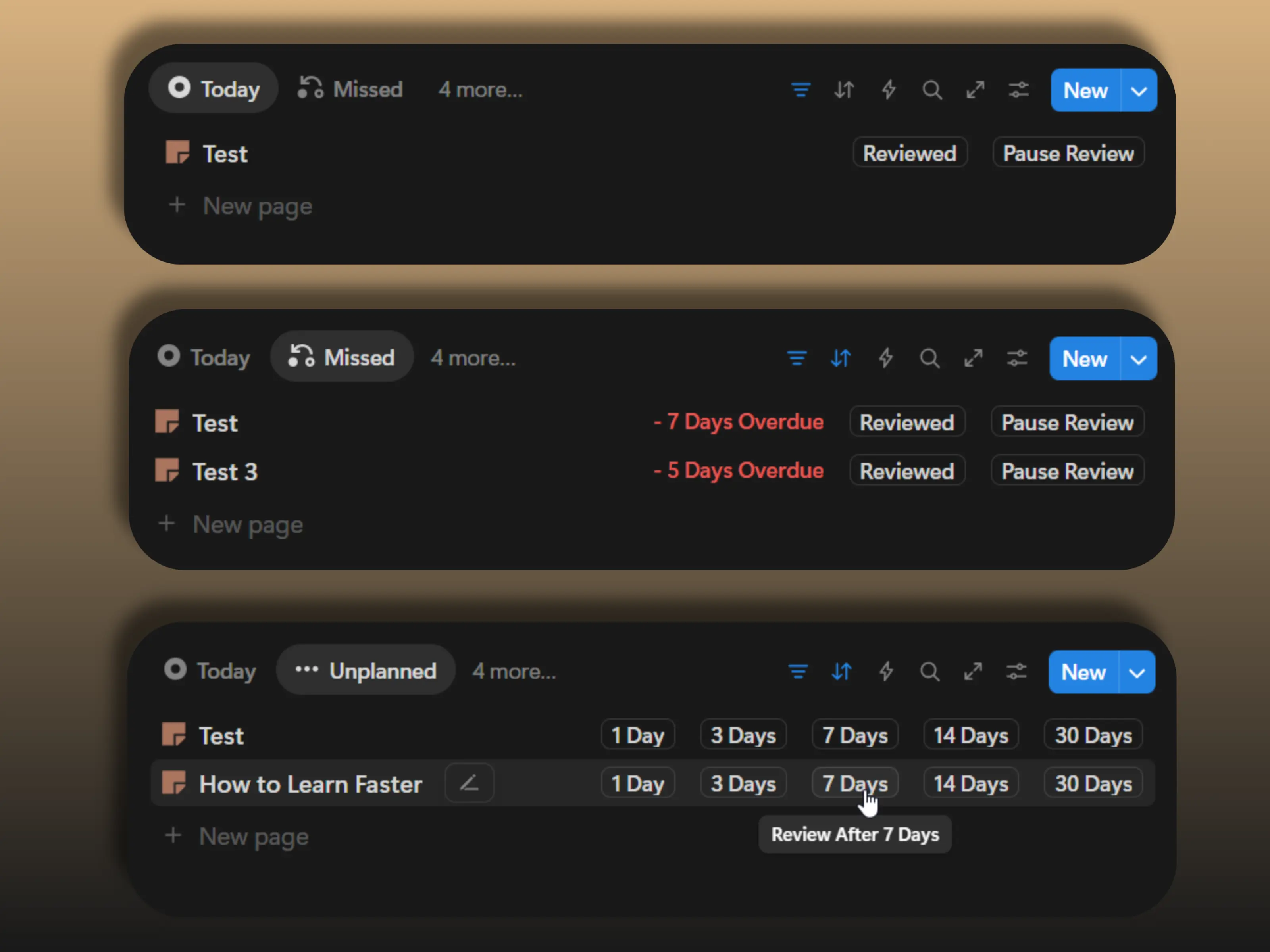Click expand full-page icon in Missed panel
This screenshot has height=952, width=1270.
click(973, 359)
